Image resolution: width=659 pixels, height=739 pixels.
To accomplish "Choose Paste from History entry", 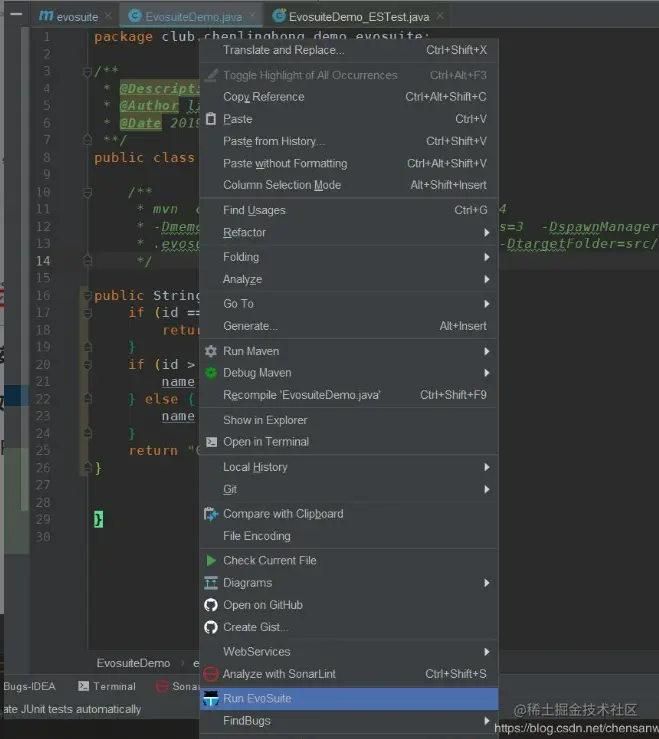I will pos(349,141).
